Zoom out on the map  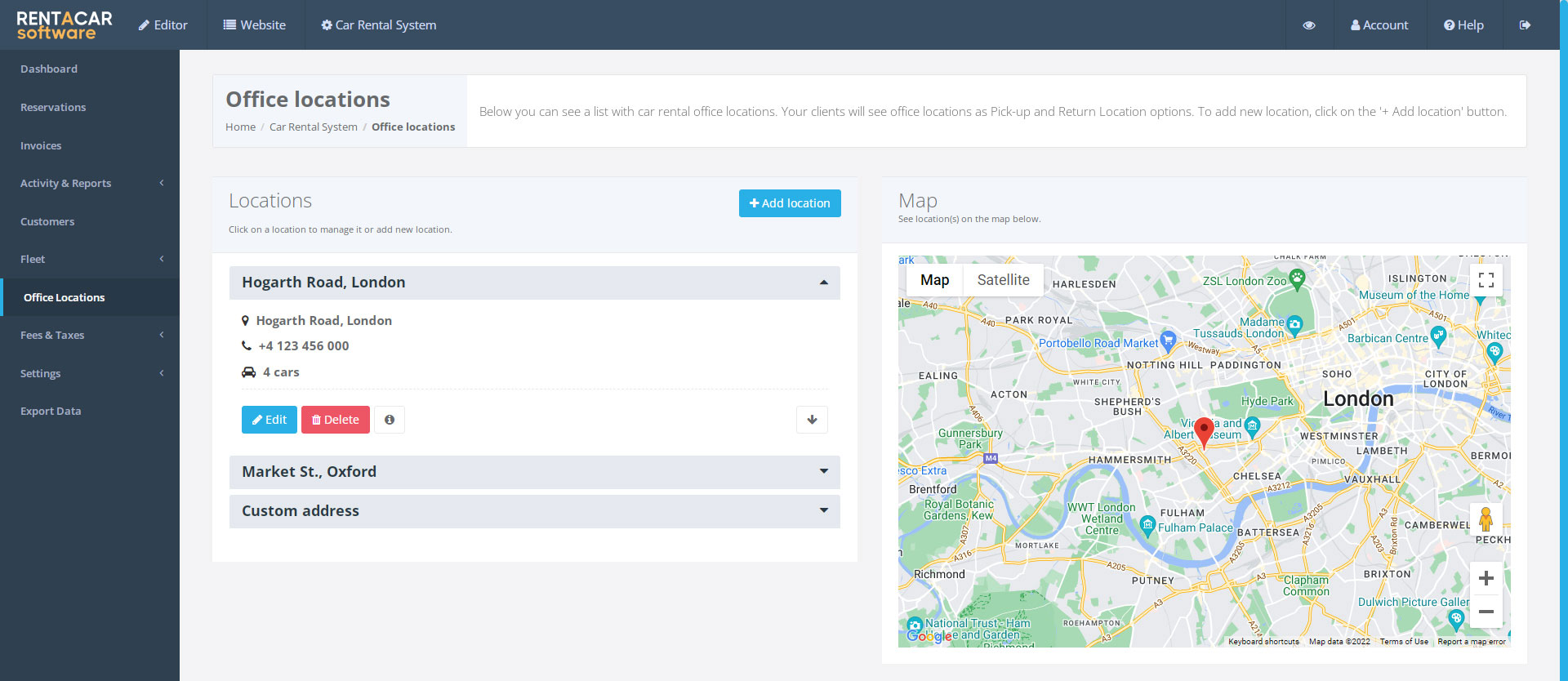point(1486,612)
